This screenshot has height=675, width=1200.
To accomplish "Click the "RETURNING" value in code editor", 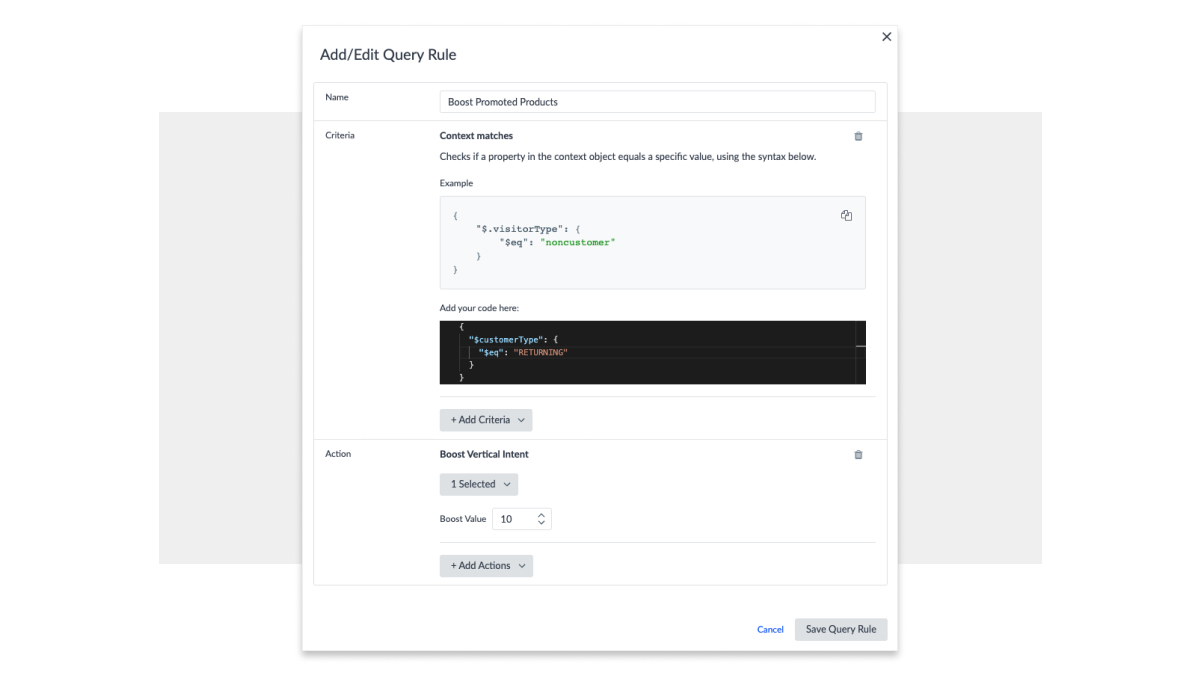I will pos(541,352).
